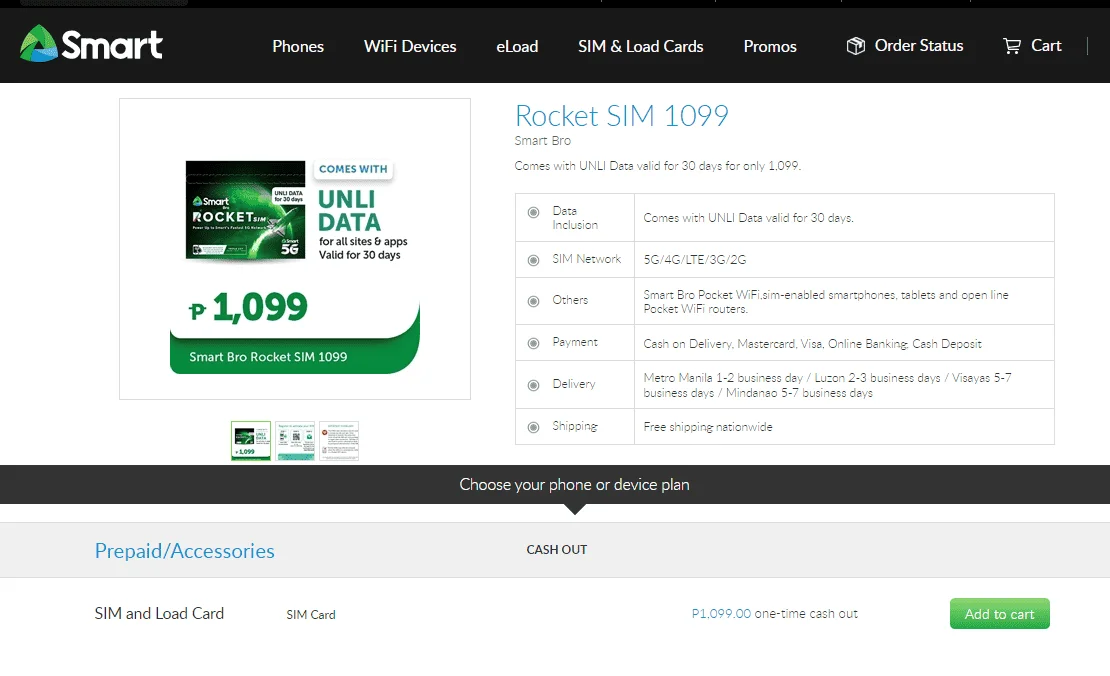Select the Cash on Delivery payment methods text

click(x=812, y=344)
